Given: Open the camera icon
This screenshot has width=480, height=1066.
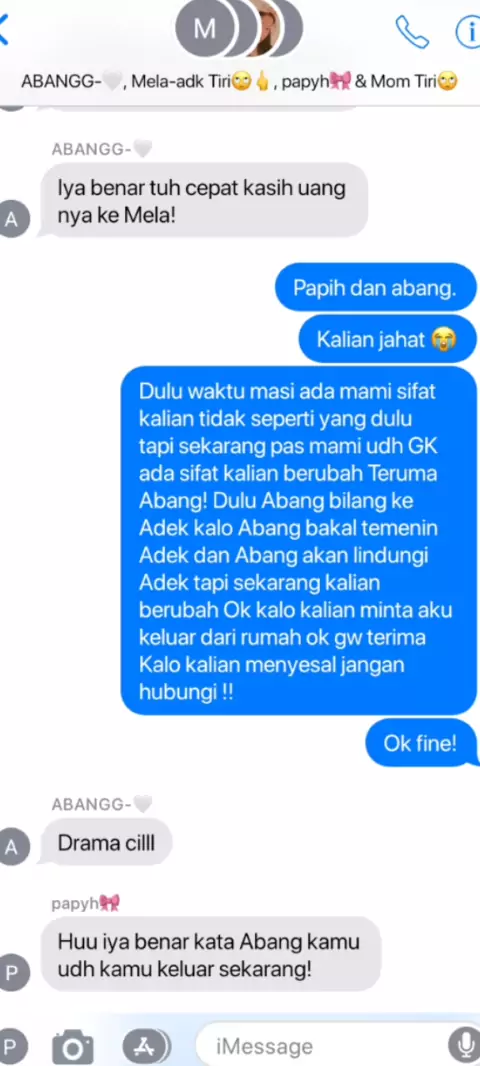Looking at the screenshot, I should [x=73, y=1046].
